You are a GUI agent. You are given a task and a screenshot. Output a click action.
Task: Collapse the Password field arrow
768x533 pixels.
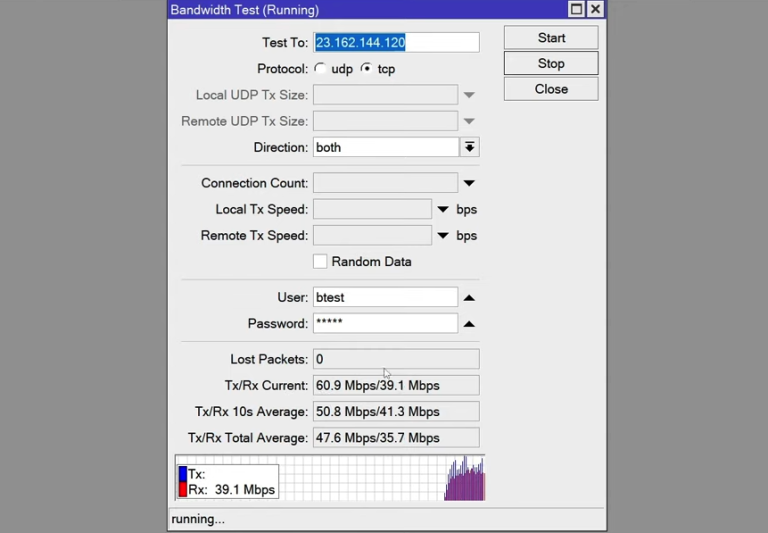(469, 324)
